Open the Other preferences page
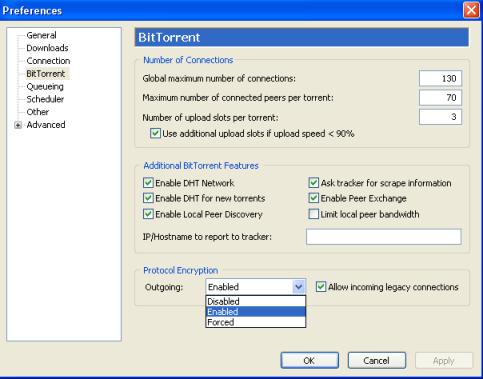 coord(38,112)
